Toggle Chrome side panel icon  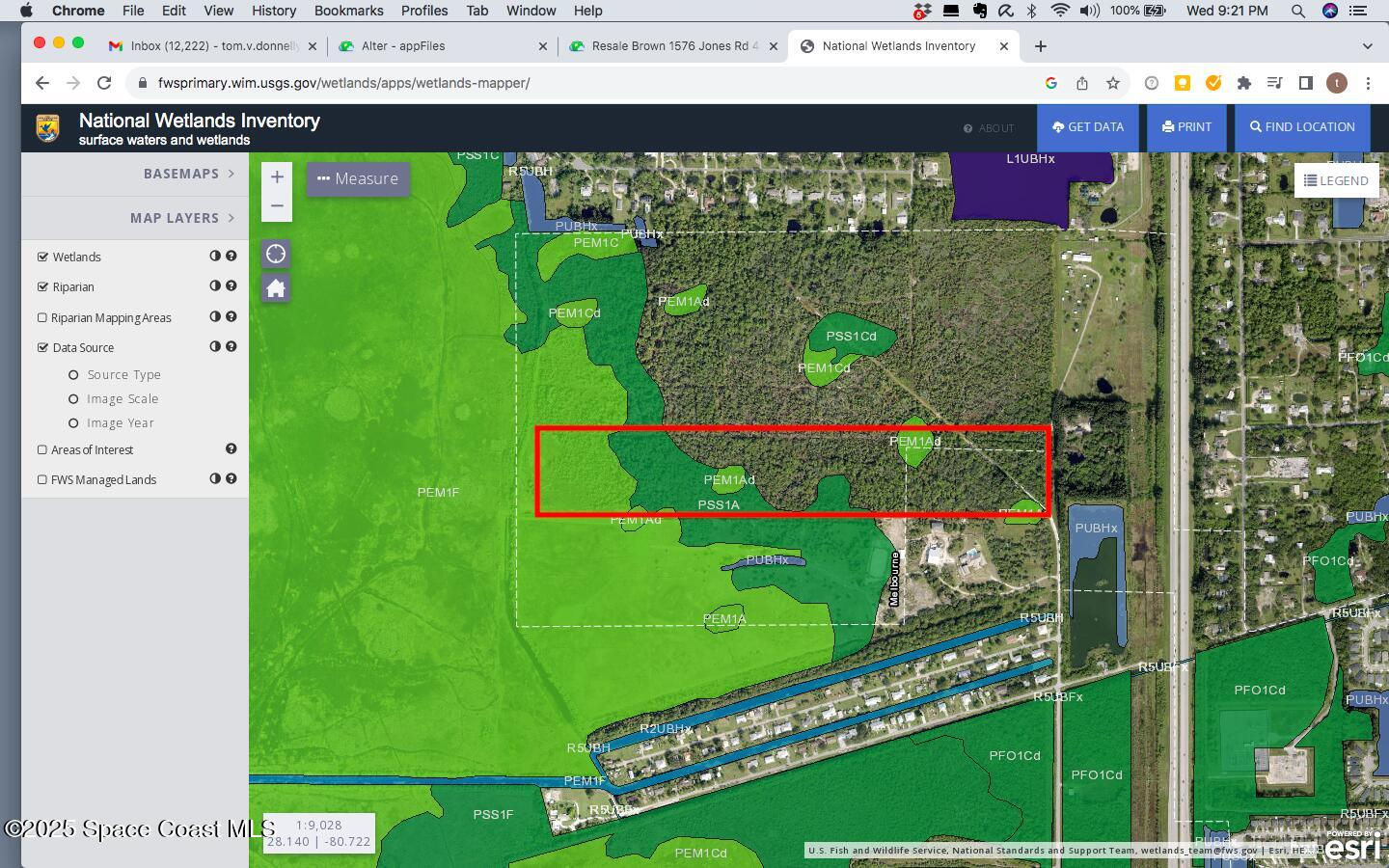point(1306,83)
